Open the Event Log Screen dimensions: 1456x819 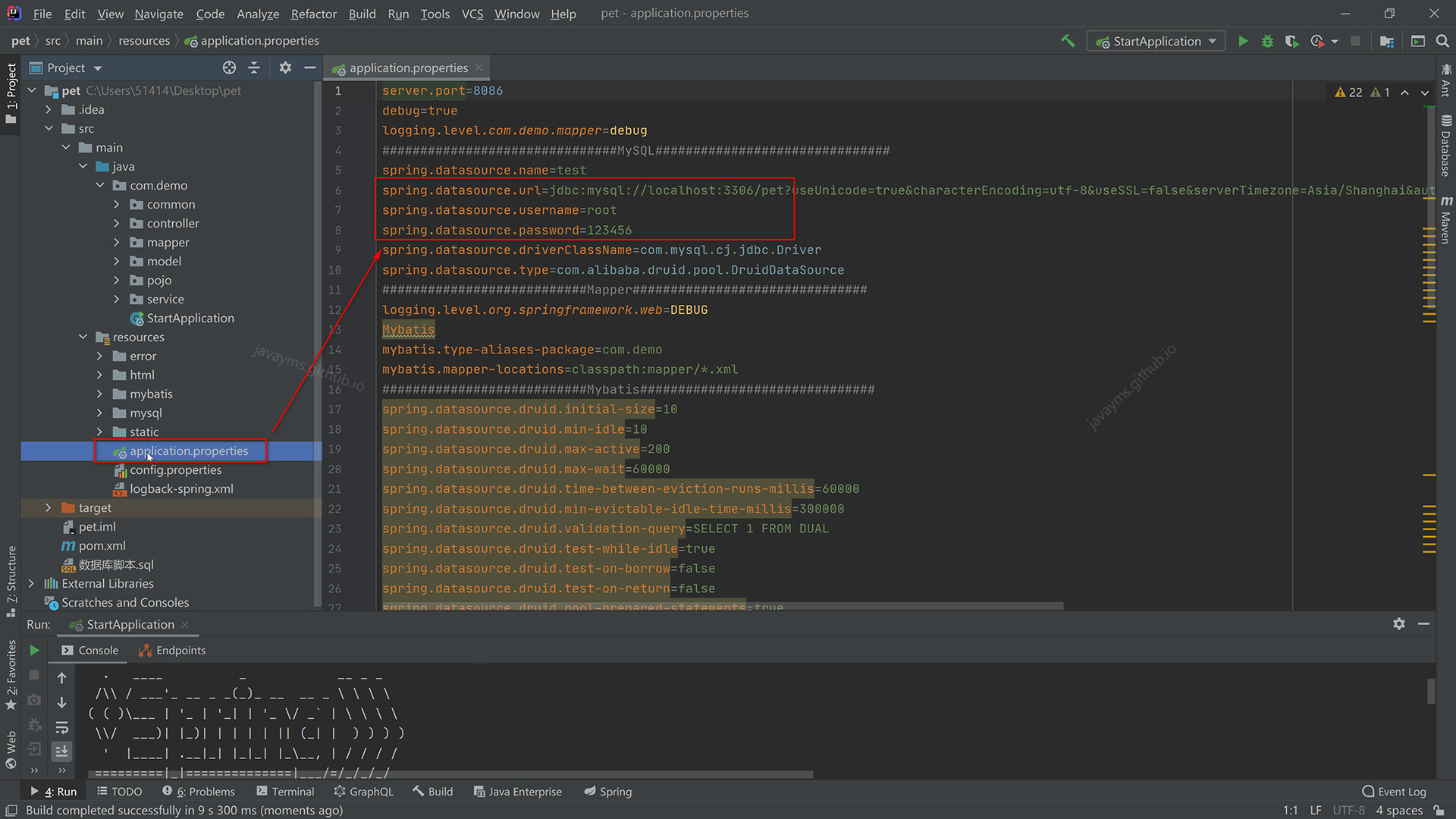click(1394, 791)
